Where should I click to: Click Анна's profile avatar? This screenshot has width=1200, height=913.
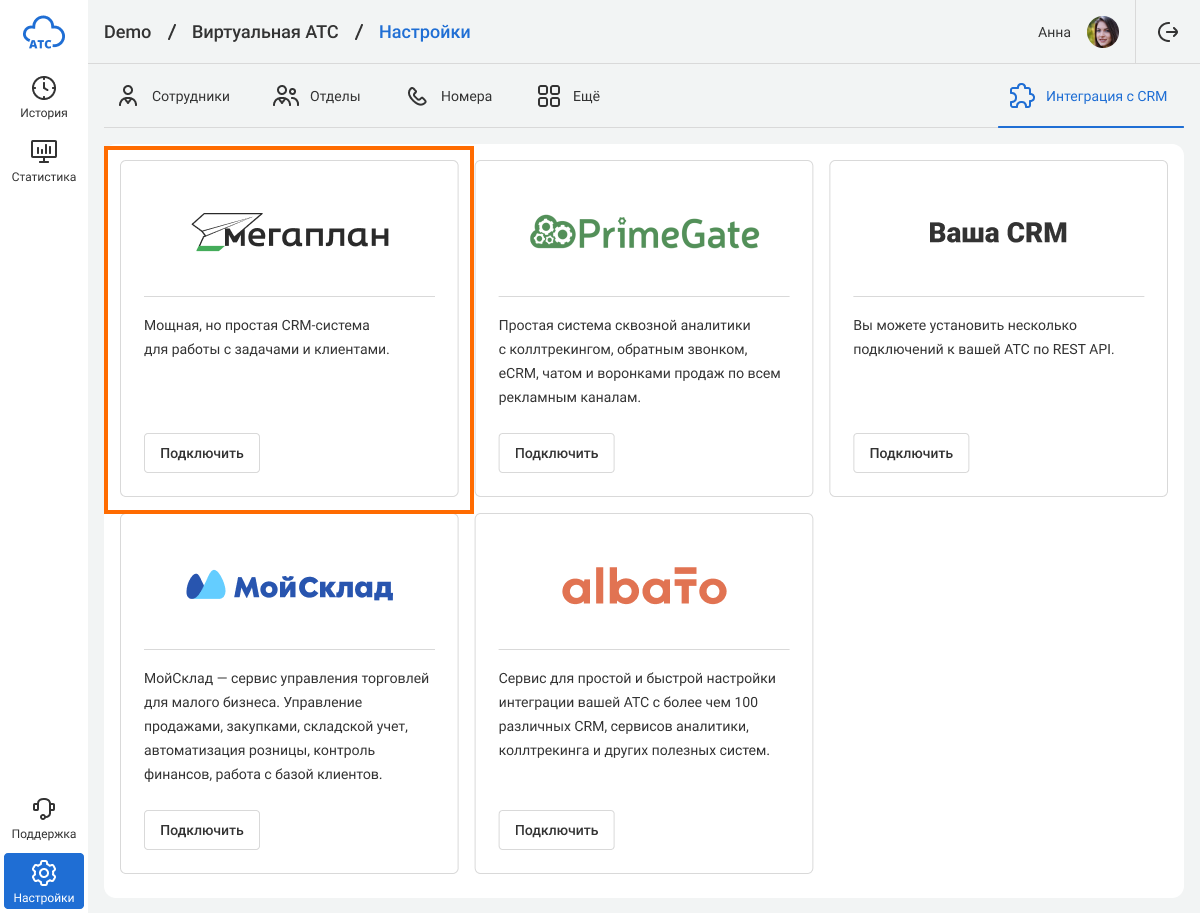pyautogui.click(x=1102, y=32)
